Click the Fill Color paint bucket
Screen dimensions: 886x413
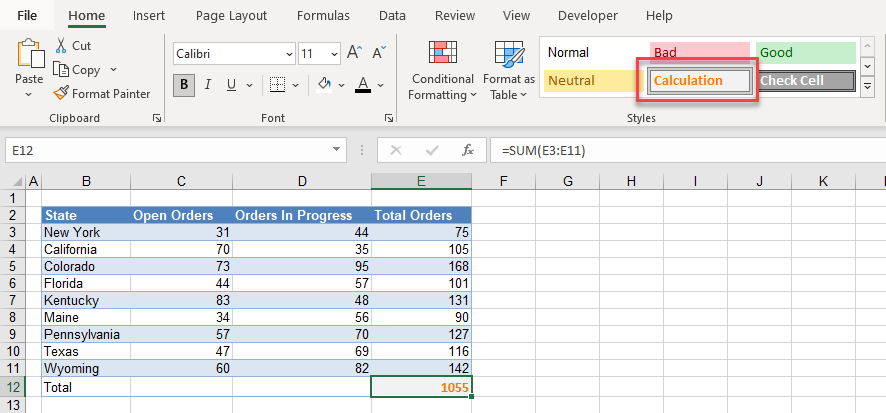pyautogui.click(x=324, y=85)
